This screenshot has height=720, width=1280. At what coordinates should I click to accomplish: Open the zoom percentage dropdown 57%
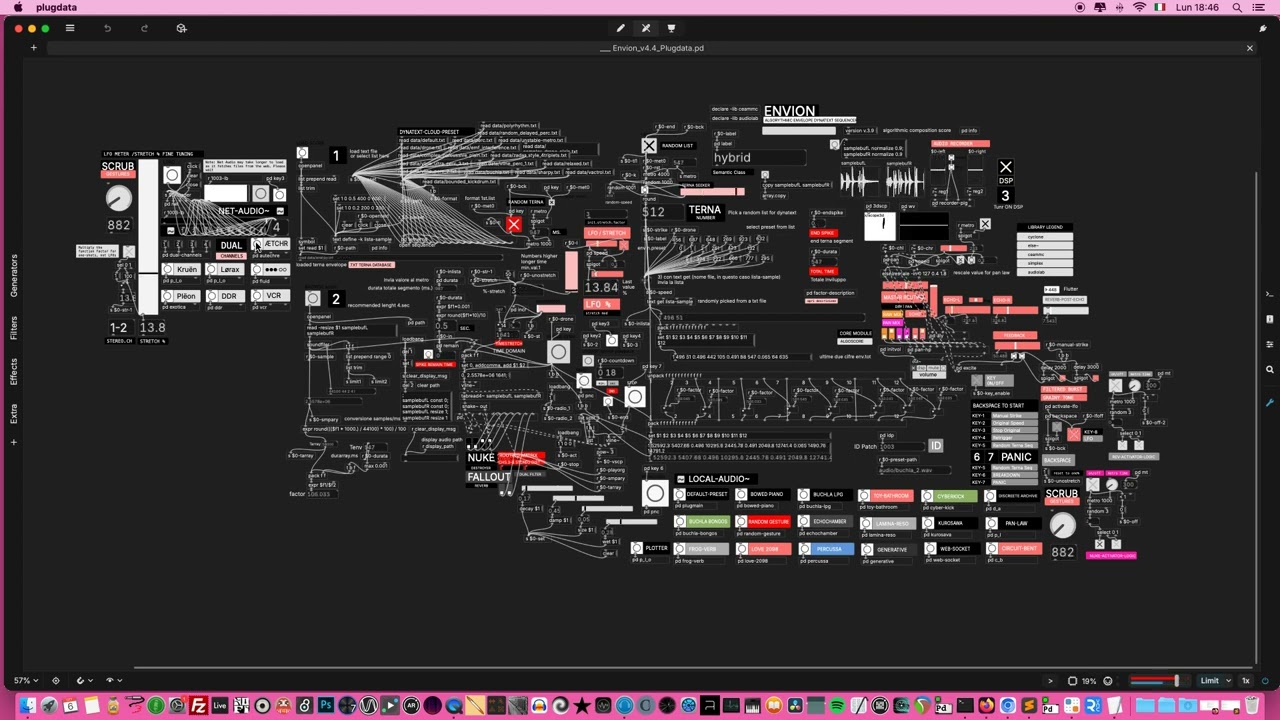[x=26, y=681]
